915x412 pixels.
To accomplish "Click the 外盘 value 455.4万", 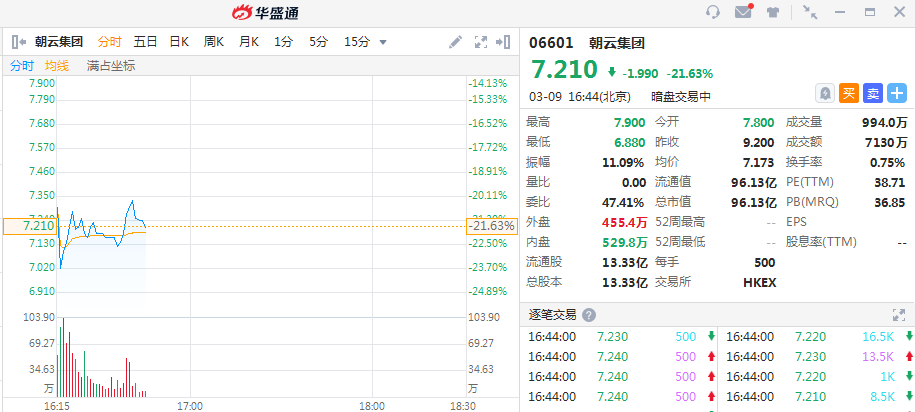I will click(x=625, y=222).
